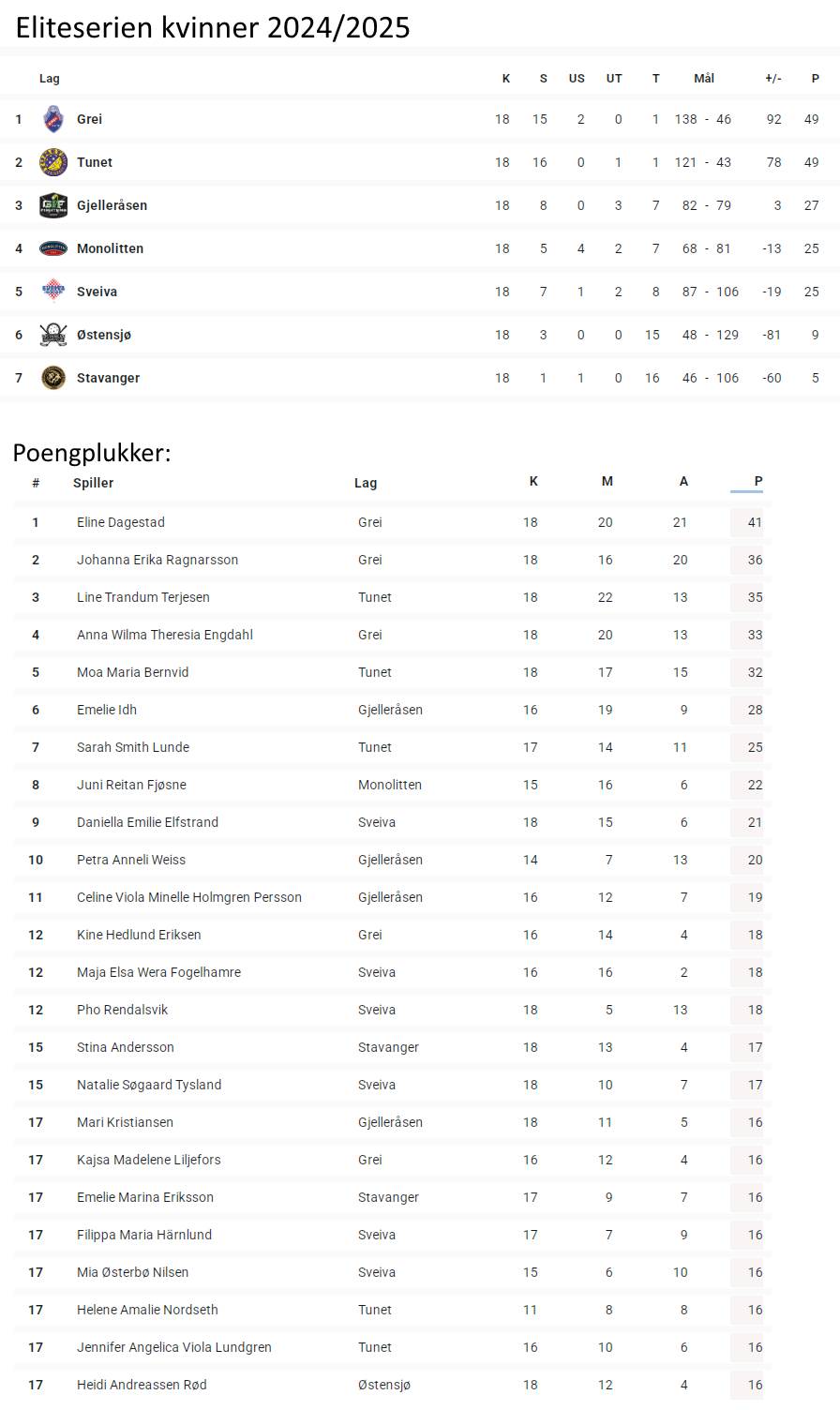This screenshot has height=1410, width=840.
Task: Click the Grei team logo
Action: click(53, 119)
